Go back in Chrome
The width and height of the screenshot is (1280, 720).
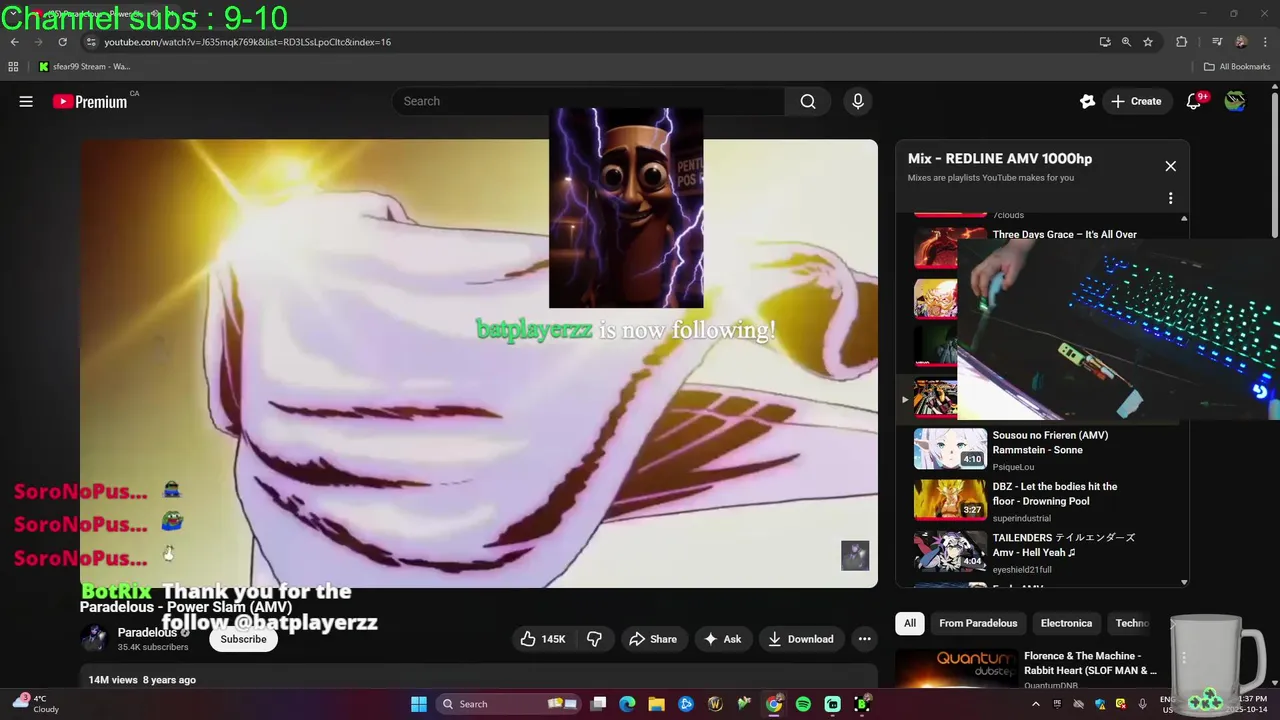coord(14,42)
